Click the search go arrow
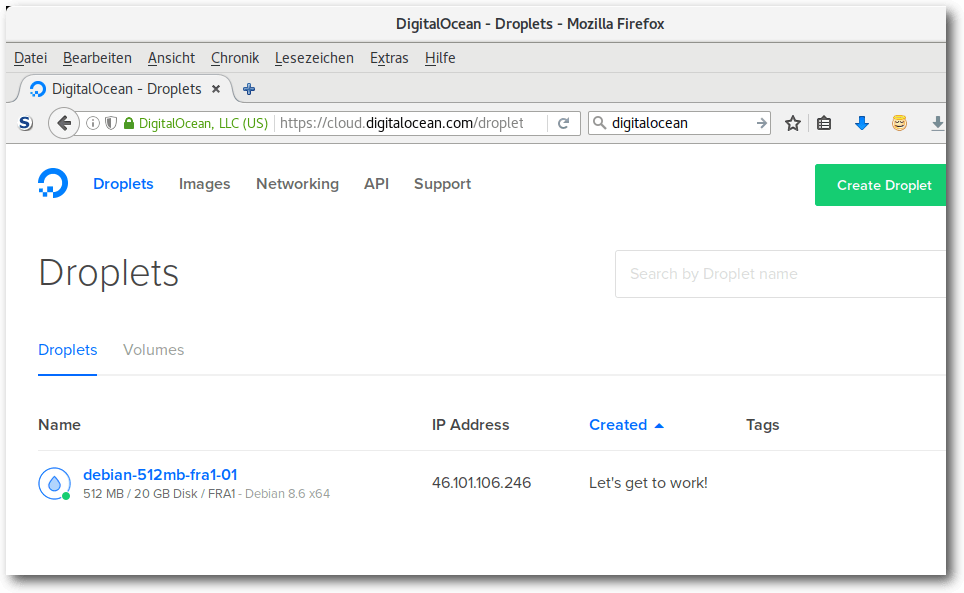The height and width of the screenshot is (593, 964). (x=761, y=124)
